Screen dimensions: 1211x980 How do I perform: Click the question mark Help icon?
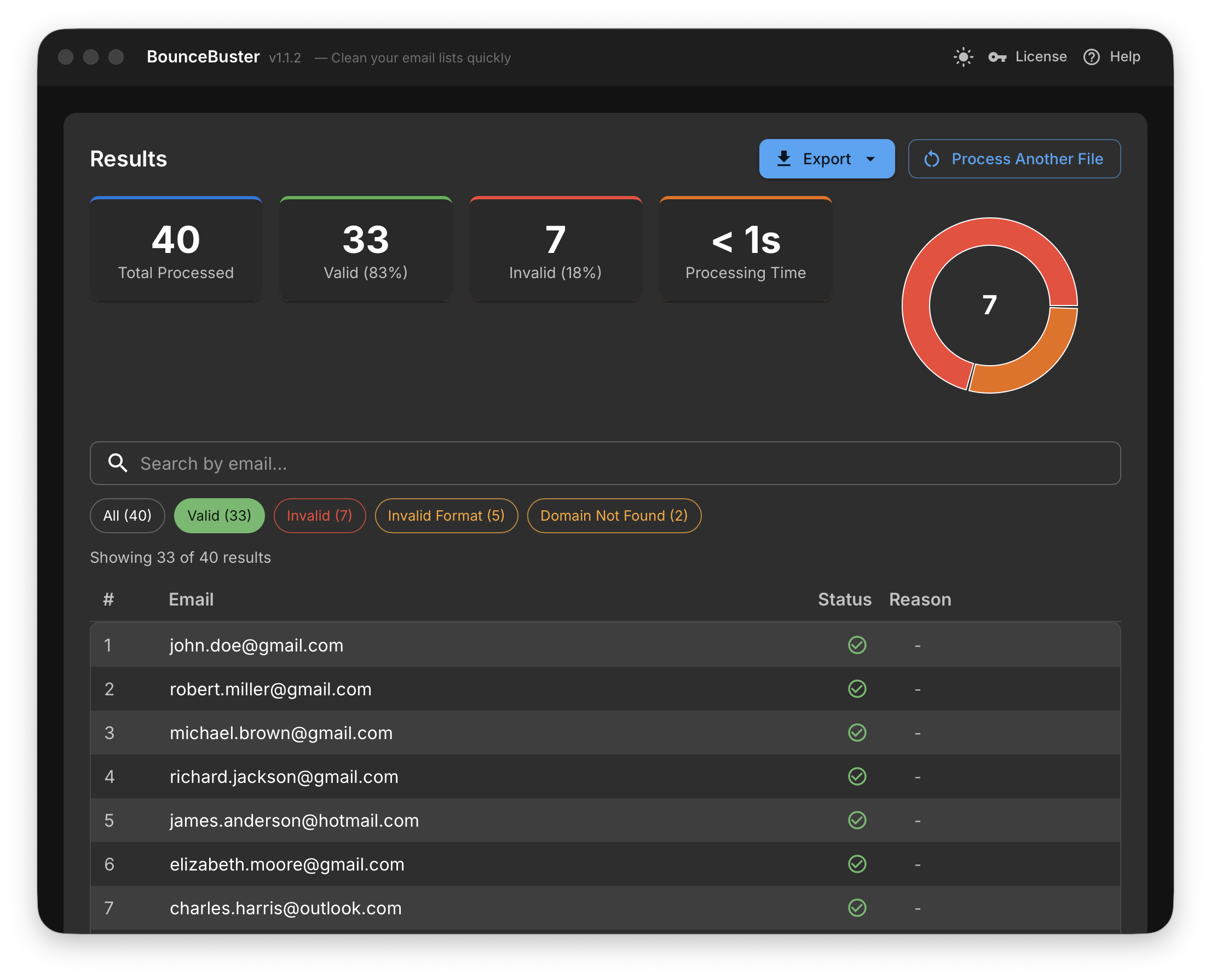(x=1092, y=56)
